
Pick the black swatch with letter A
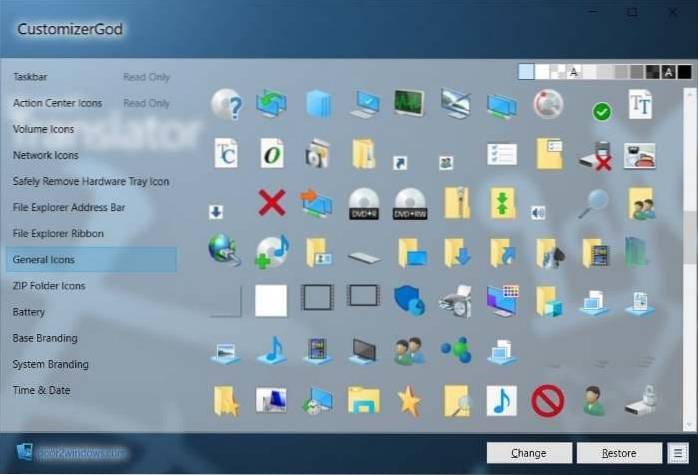point(668,72)
